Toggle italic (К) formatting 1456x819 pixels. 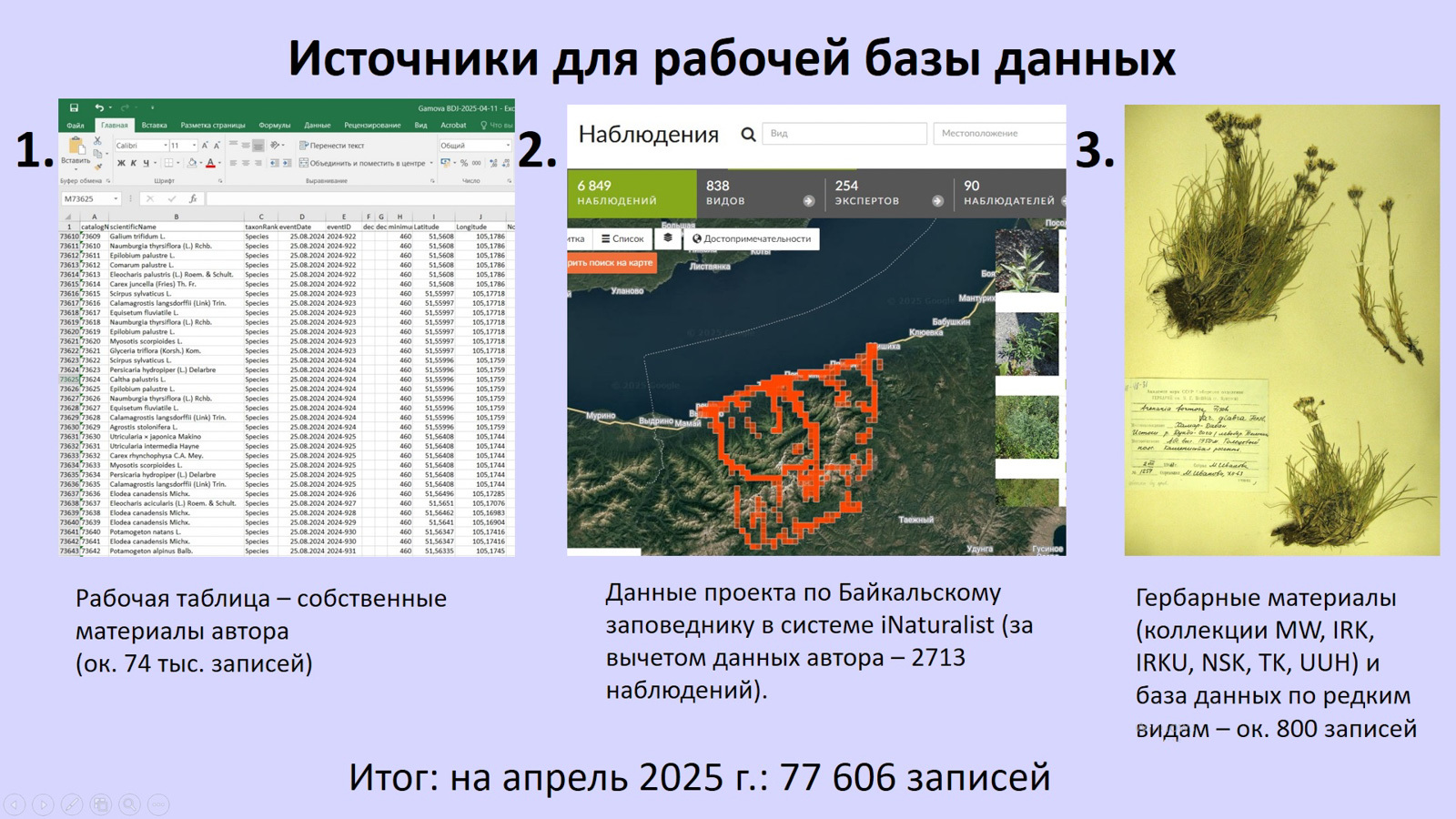[x=133, y=164]
